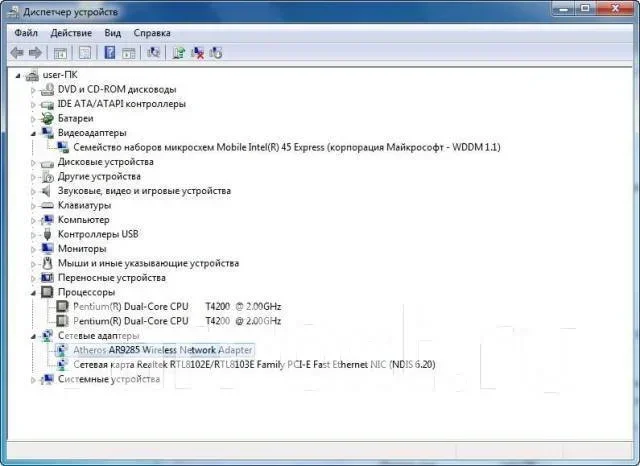Click Update driver software toolbar icon
Viewport: 640px width, 466px height.
[x=178, y=53]
